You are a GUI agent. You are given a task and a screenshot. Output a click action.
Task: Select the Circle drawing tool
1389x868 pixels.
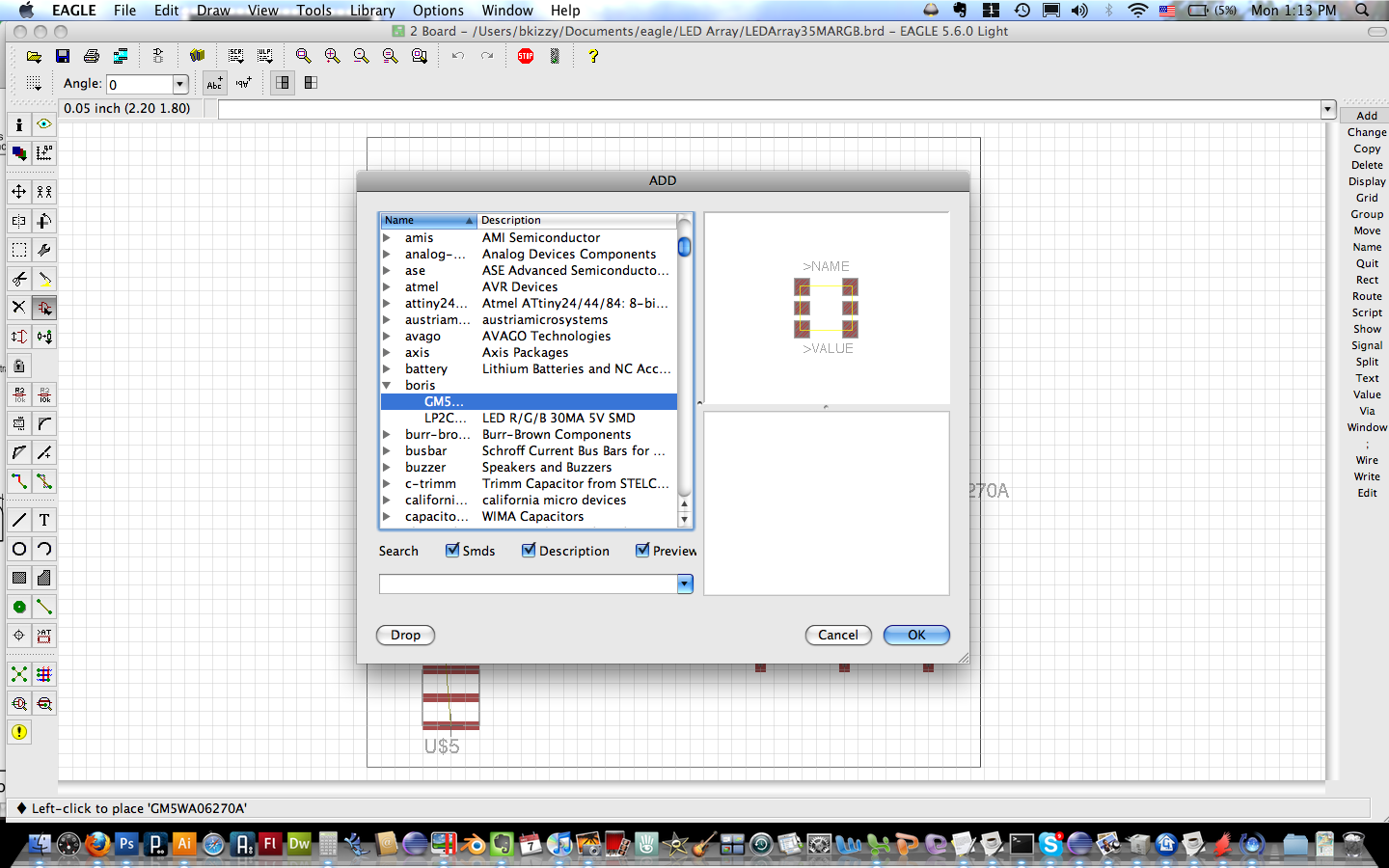click(19, 549)
